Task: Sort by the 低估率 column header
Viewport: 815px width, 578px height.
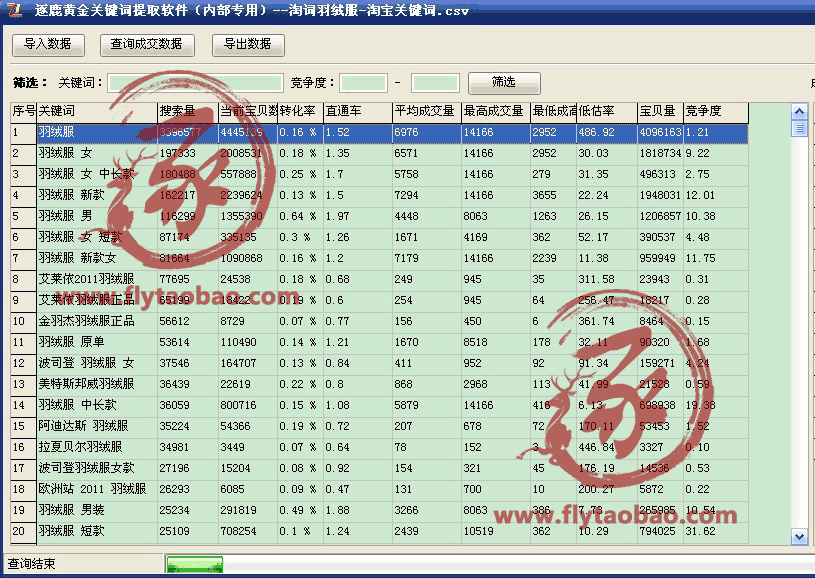Action: (607, 111)
